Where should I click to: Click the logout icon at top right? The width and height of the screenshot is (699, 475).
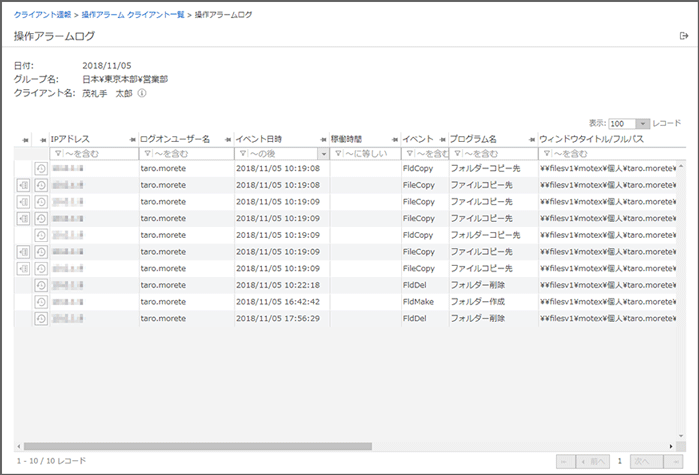(x=683, y=36)
